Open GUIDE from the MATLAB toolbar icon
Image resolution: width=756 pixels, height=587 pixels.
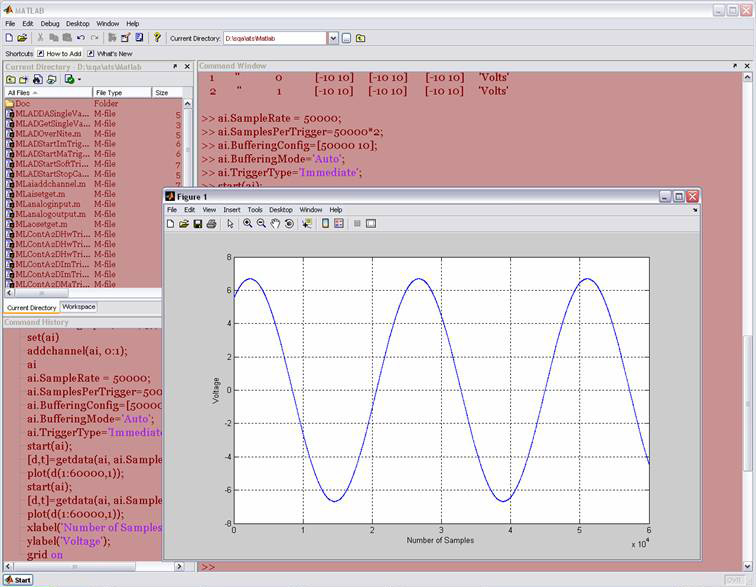point(126,38)
